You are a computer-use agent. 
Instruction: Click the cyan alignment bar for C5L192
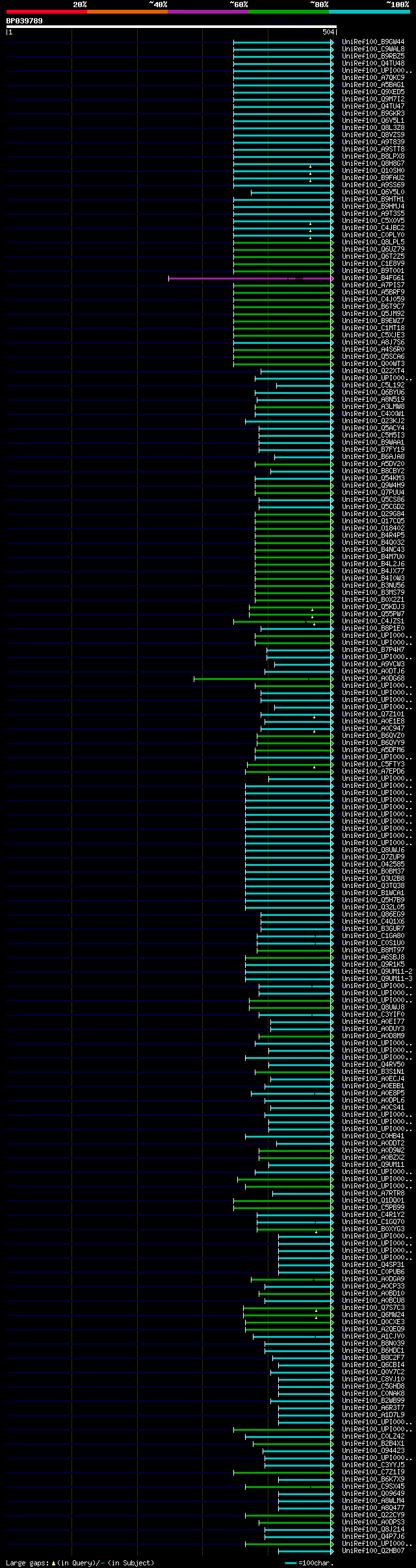click(x=305, y=385)
